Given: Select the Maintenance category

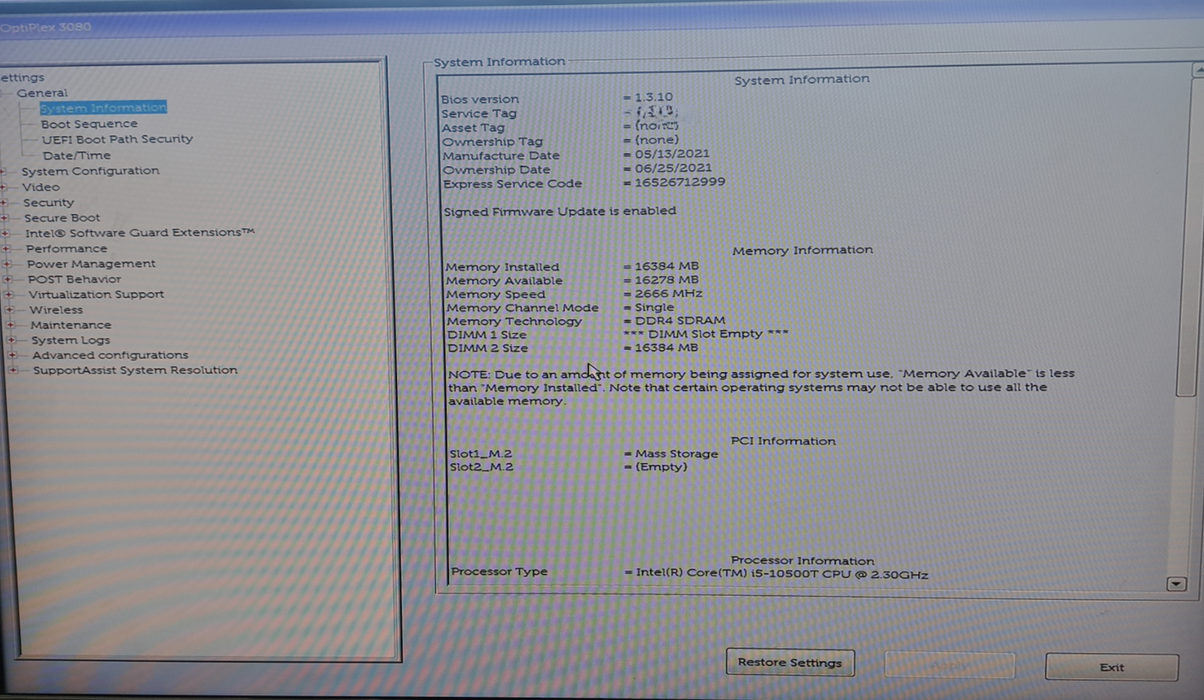Looking at the screenshot, I should 71,325.
